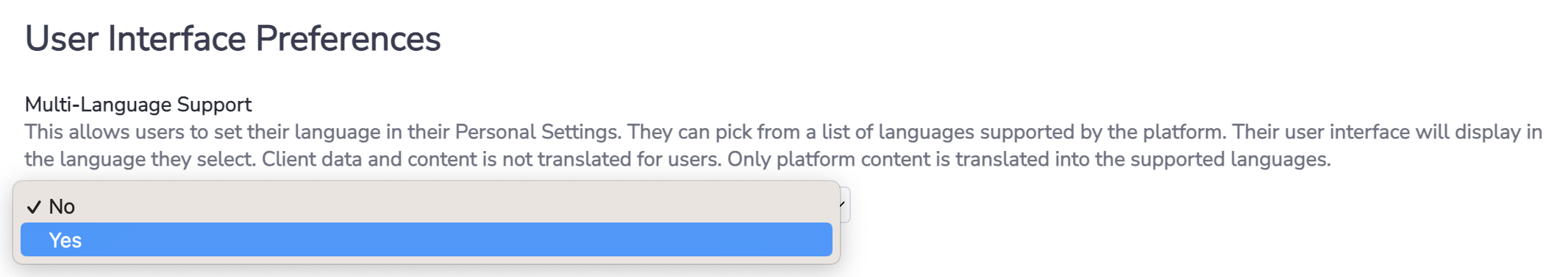
Task: Click the phrase 'the language they select' in description
Action: click(x=140, y=160)
